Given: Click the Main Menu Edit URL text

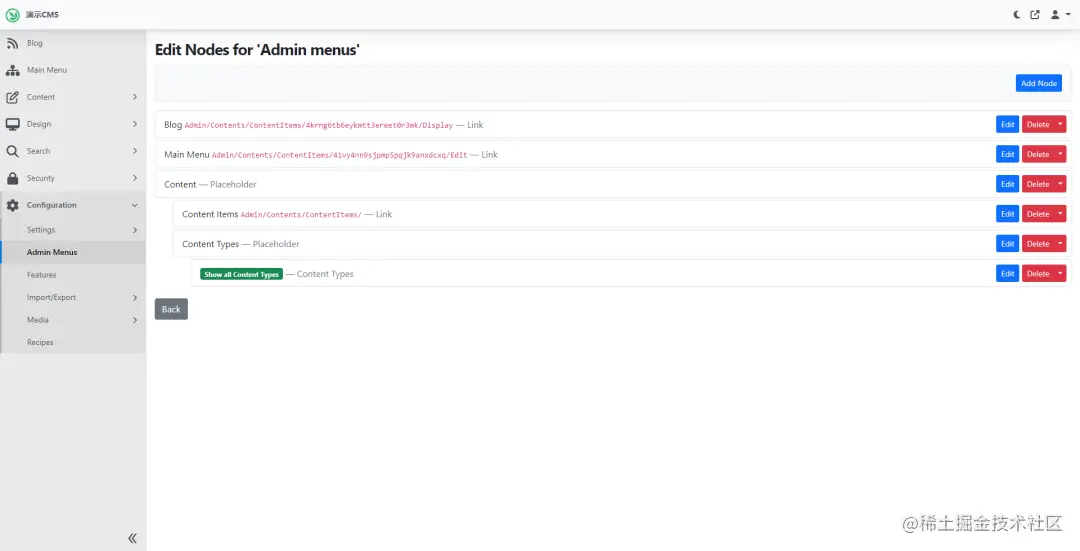Looking at the screenshot, I should pyautogui.click(x=340, y=155).
